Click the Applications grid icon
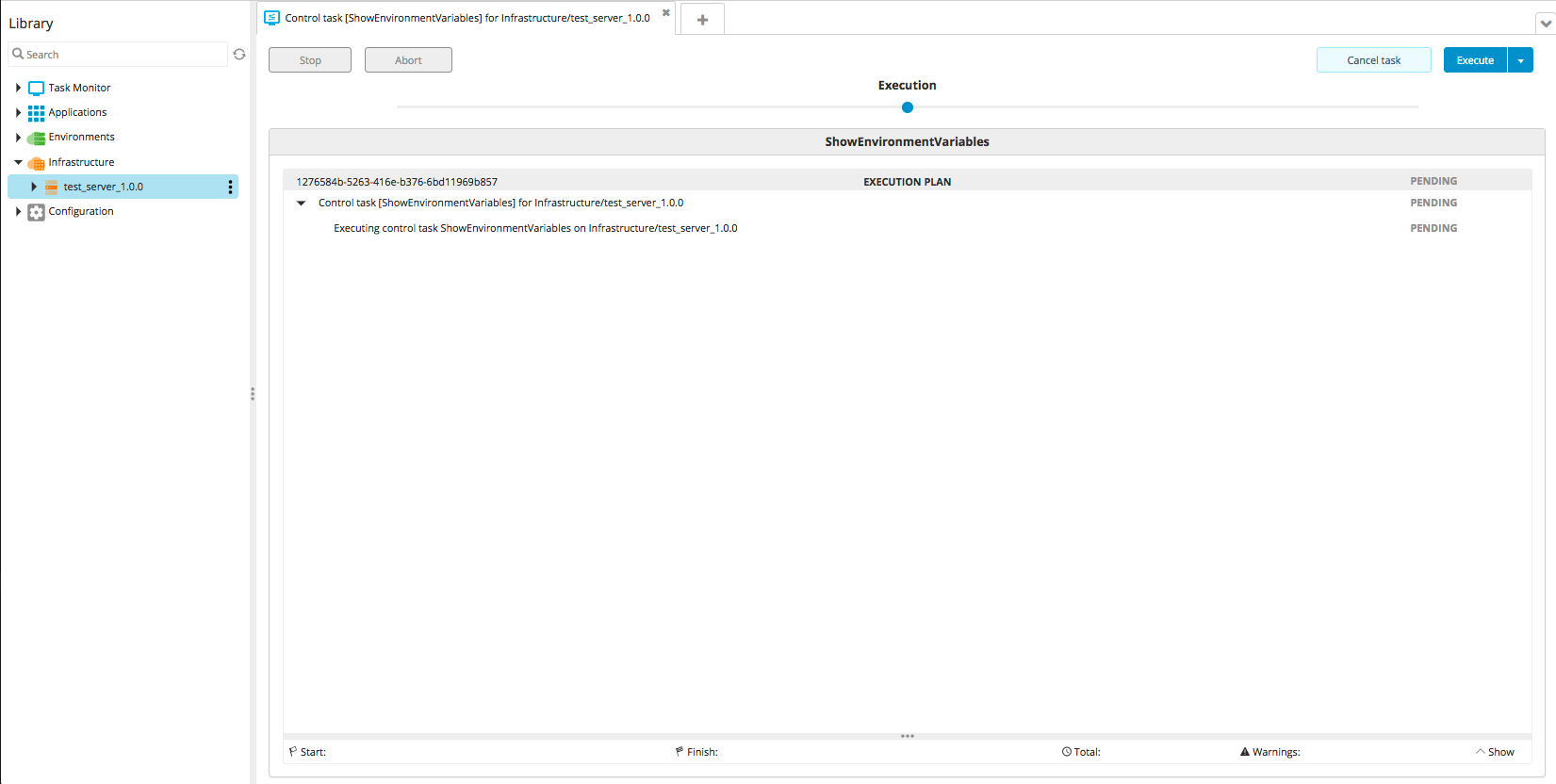Image resolution: width=1556 pixels, height=784 pixels. coord(36,113)
